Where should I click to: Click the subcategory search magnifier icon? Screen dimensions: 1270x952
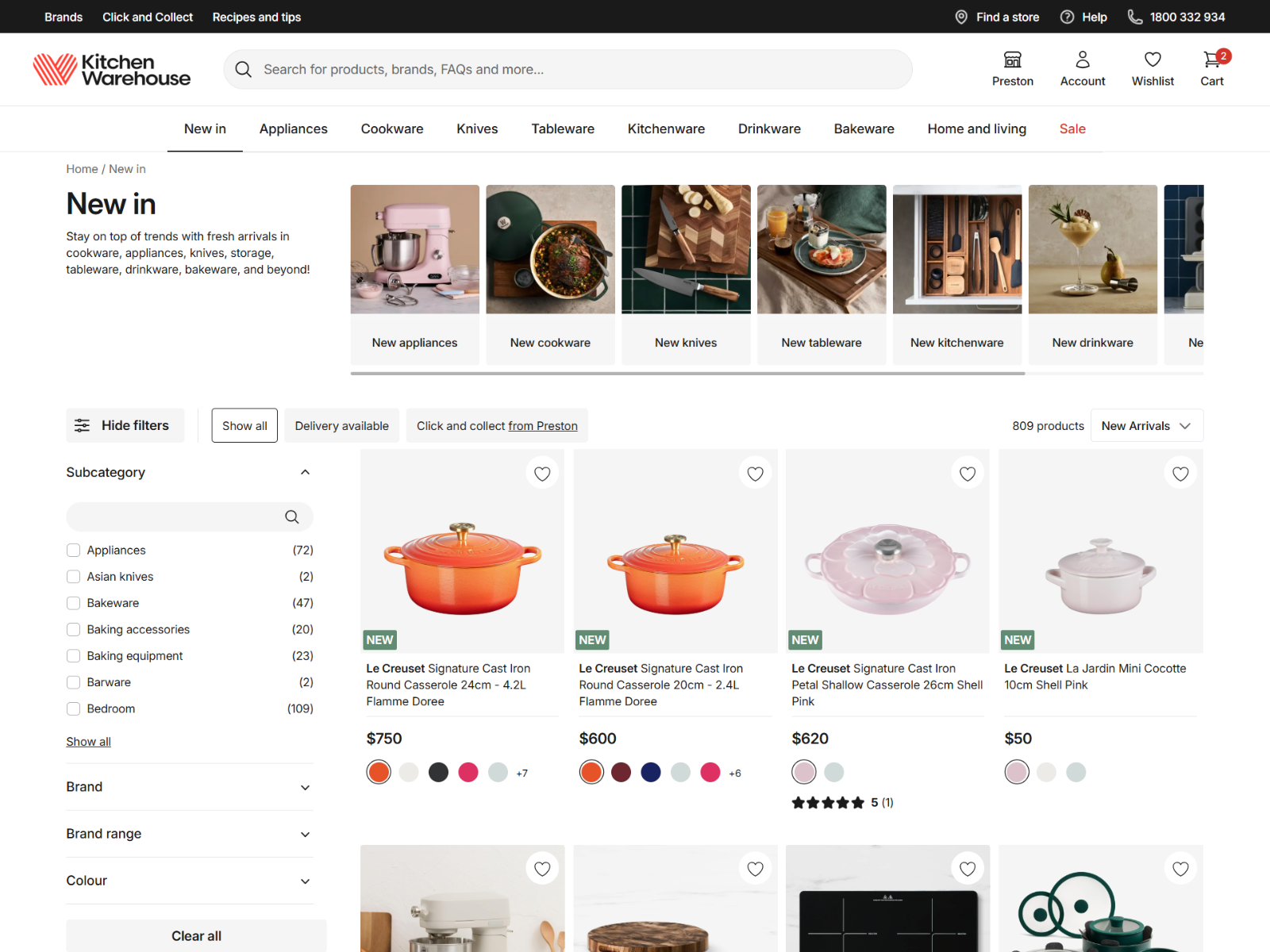(x=292, y=517)
